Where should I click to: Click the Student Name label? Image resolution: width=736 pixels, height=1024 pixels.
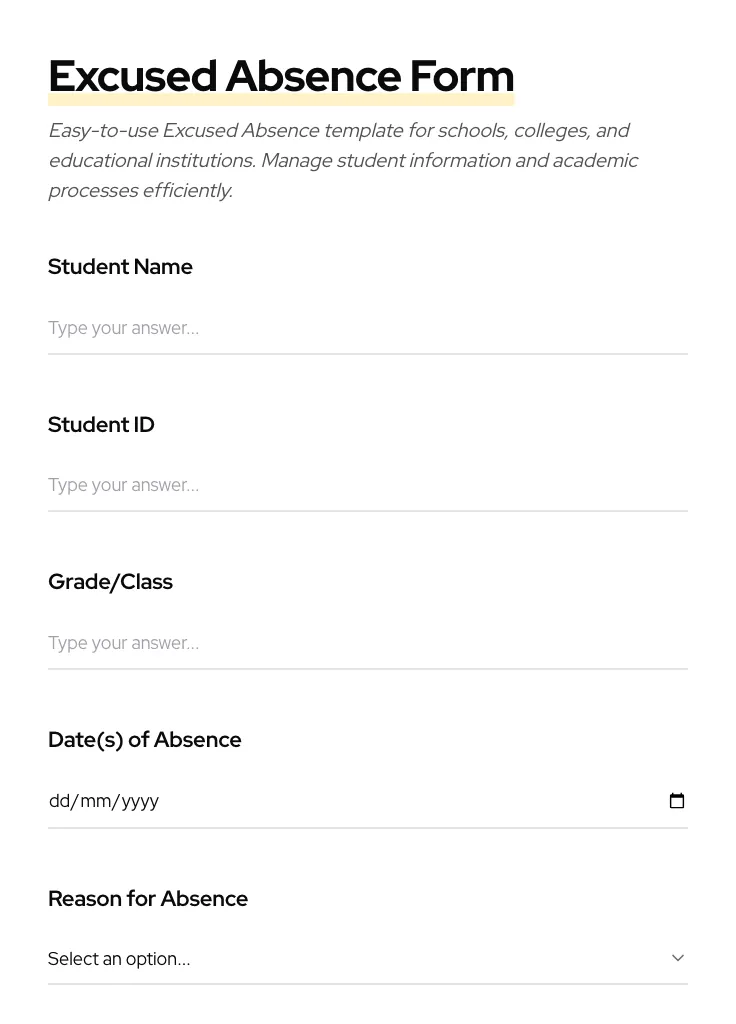click(120, 266)
